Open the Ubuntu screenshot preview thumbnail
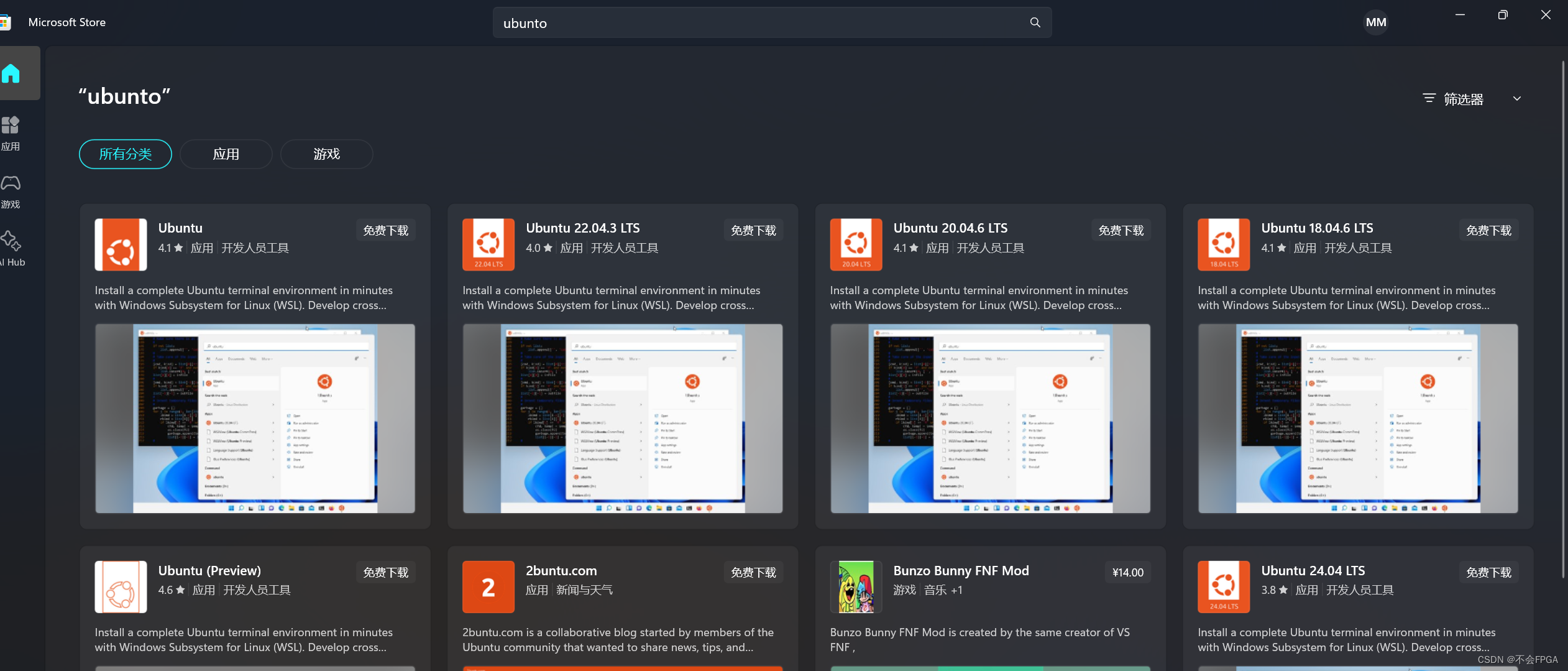Screen dimensions: 1568x671 tap(255, 419)
